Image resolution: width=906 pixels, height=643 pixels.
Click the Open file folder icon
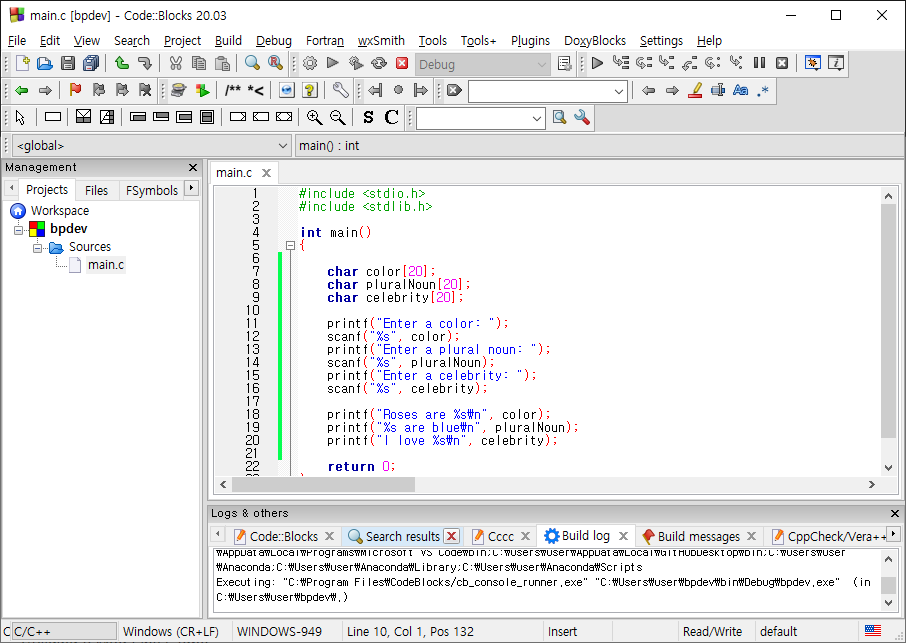point(45,64)
